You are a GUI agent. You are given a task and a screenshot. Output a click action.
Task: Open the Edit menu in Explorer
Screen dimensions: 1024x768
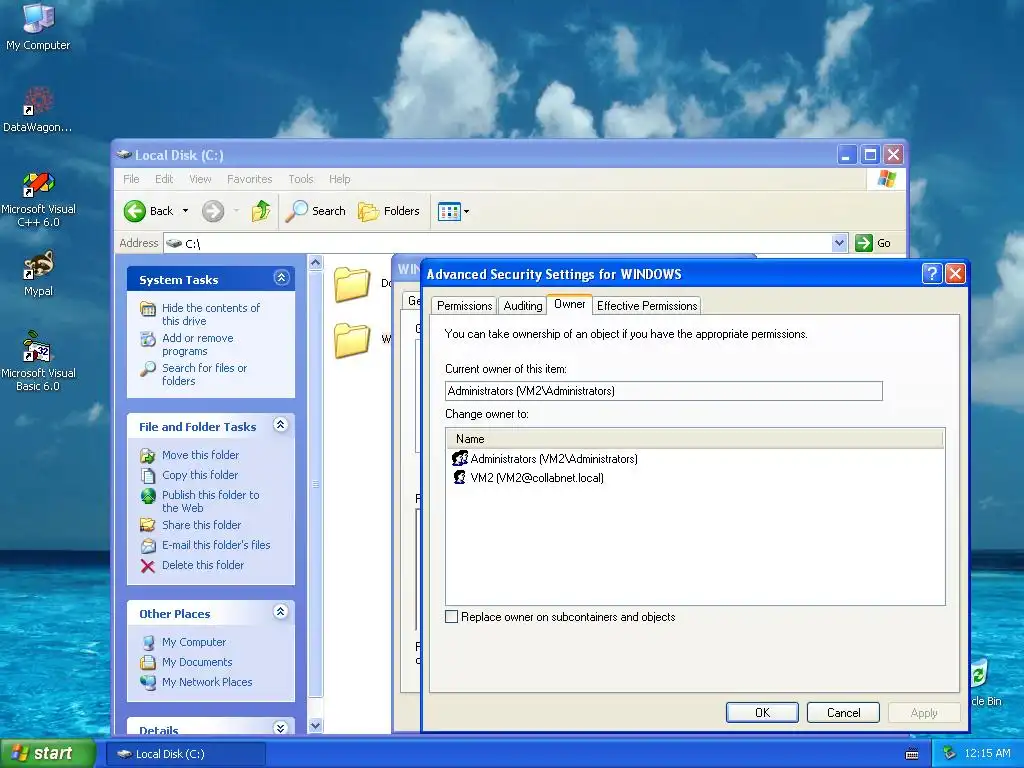(x=164, y=179)
